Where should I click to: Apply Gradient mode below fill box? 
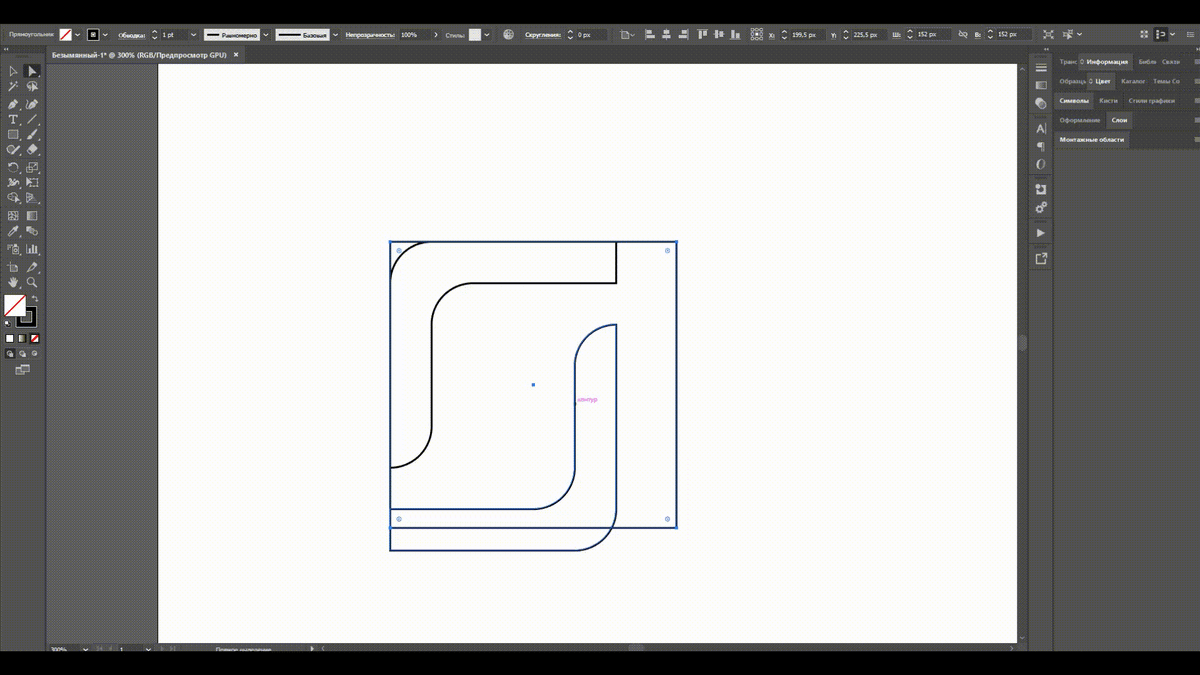coord(22,339)
